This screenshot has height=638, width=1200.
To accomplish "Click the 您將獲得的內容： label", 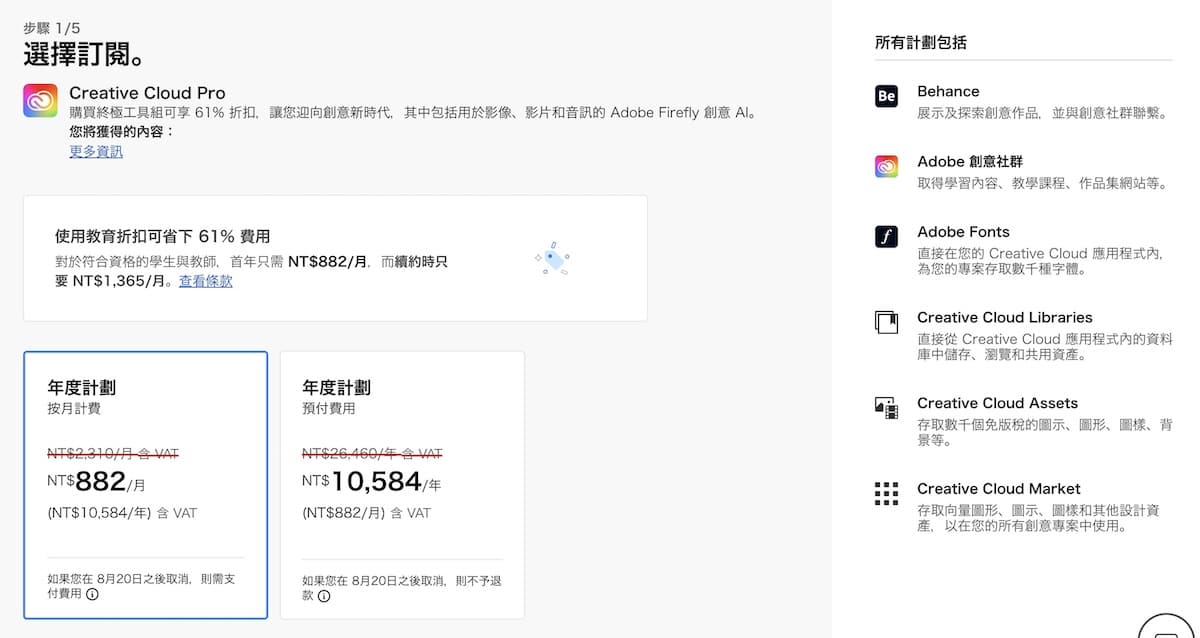I will click(121, 131).
